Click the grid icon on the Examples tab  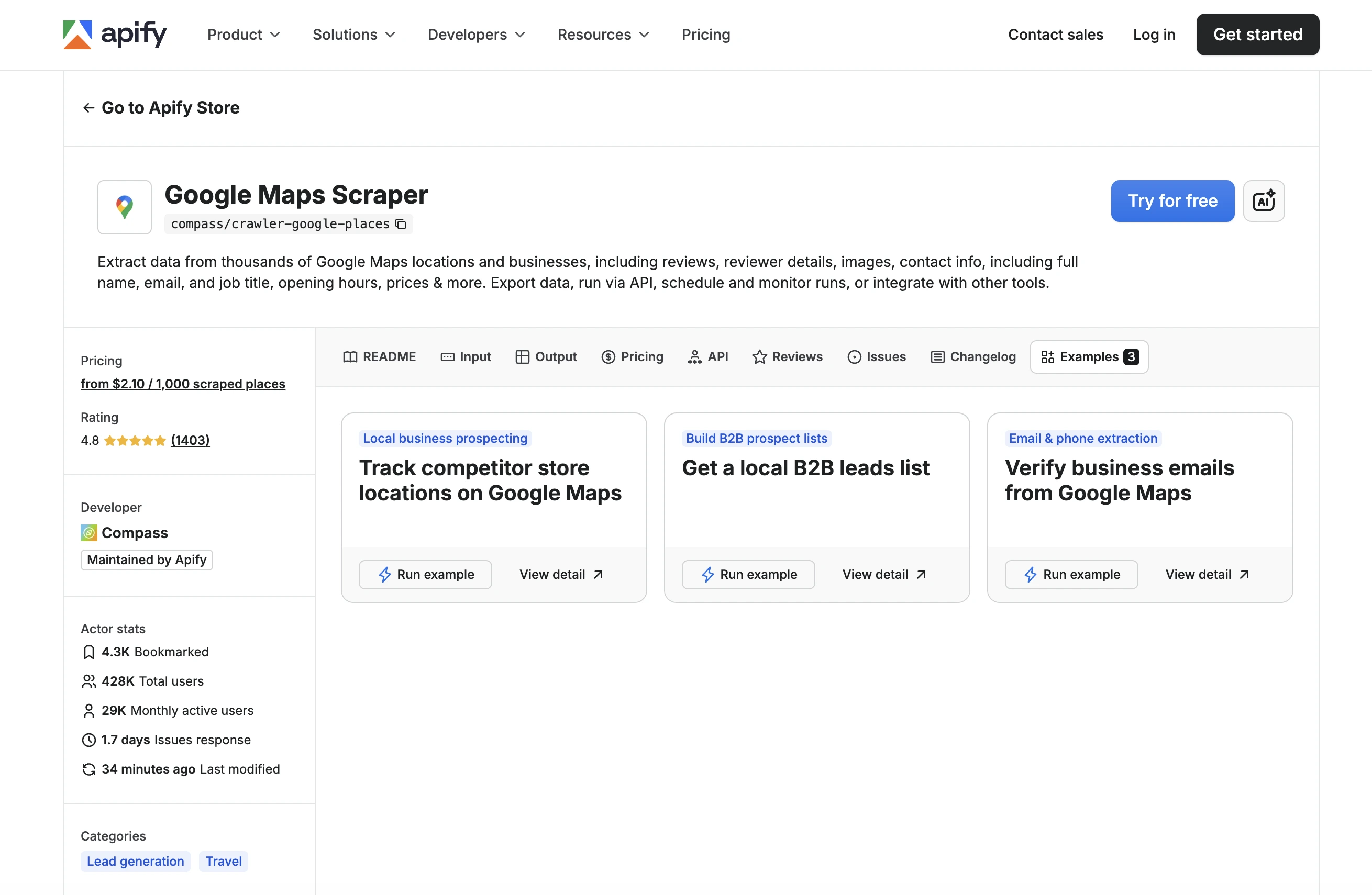(1047, 357)
